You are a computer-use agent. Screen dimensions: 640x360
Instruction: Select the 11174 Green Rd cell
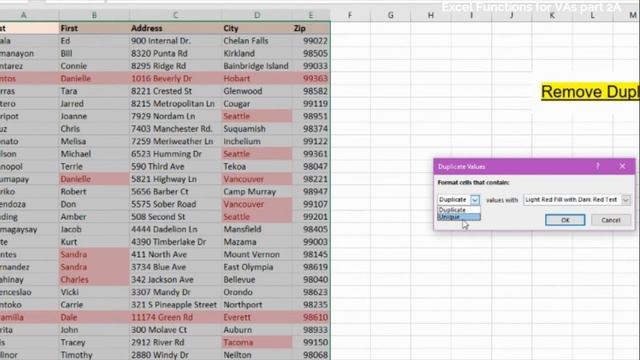[x=175, y=317]
